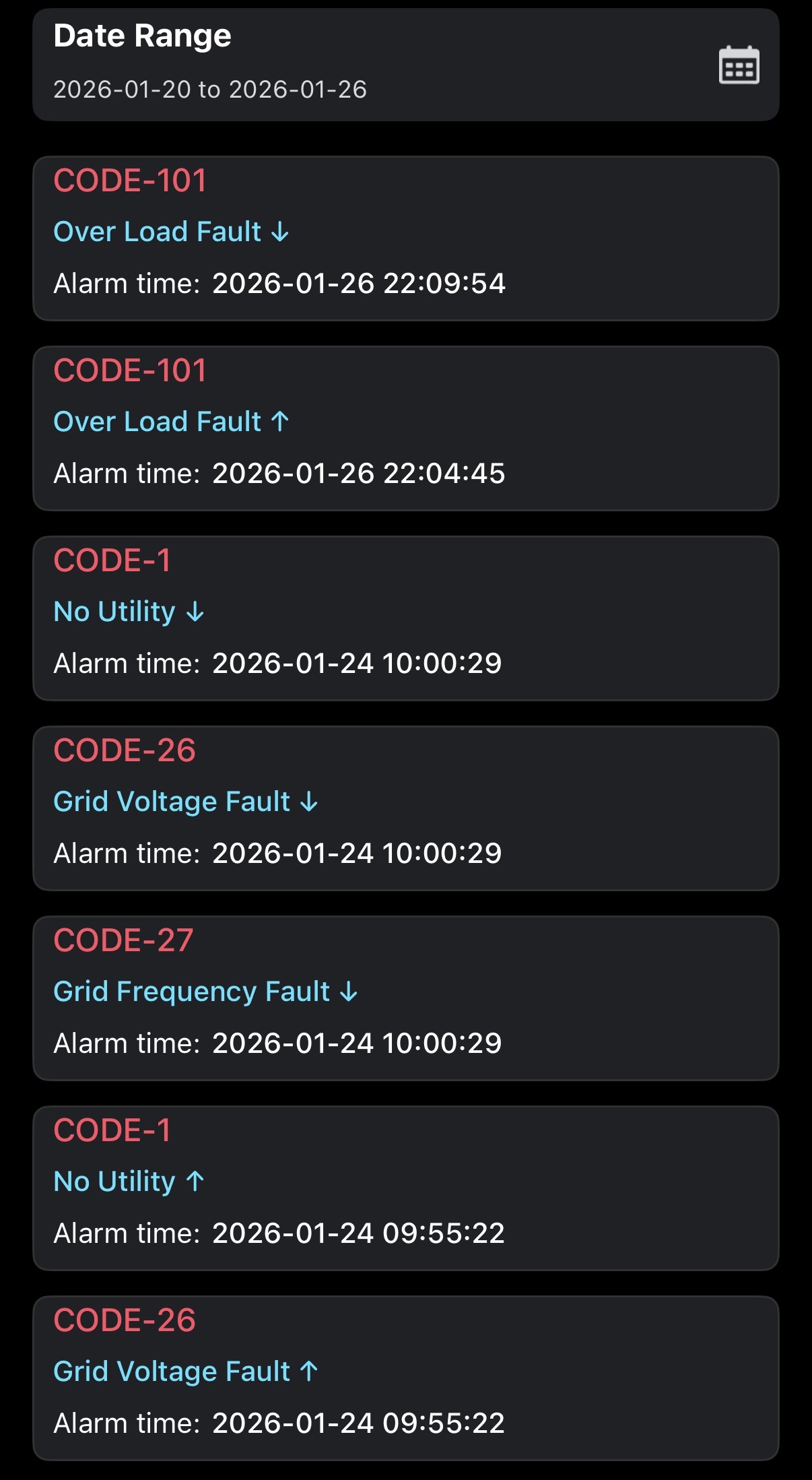
Task: Open the No Utility alarm at 10:00:29
Action: click(x=114, y=612)
